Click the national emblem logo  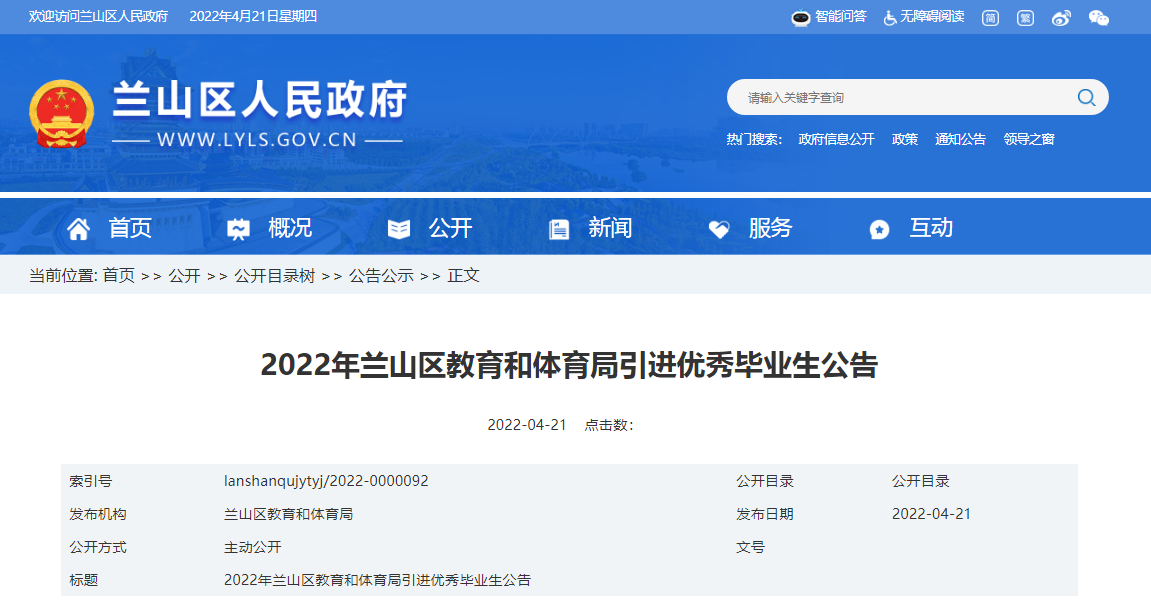(x=62, y=114)
